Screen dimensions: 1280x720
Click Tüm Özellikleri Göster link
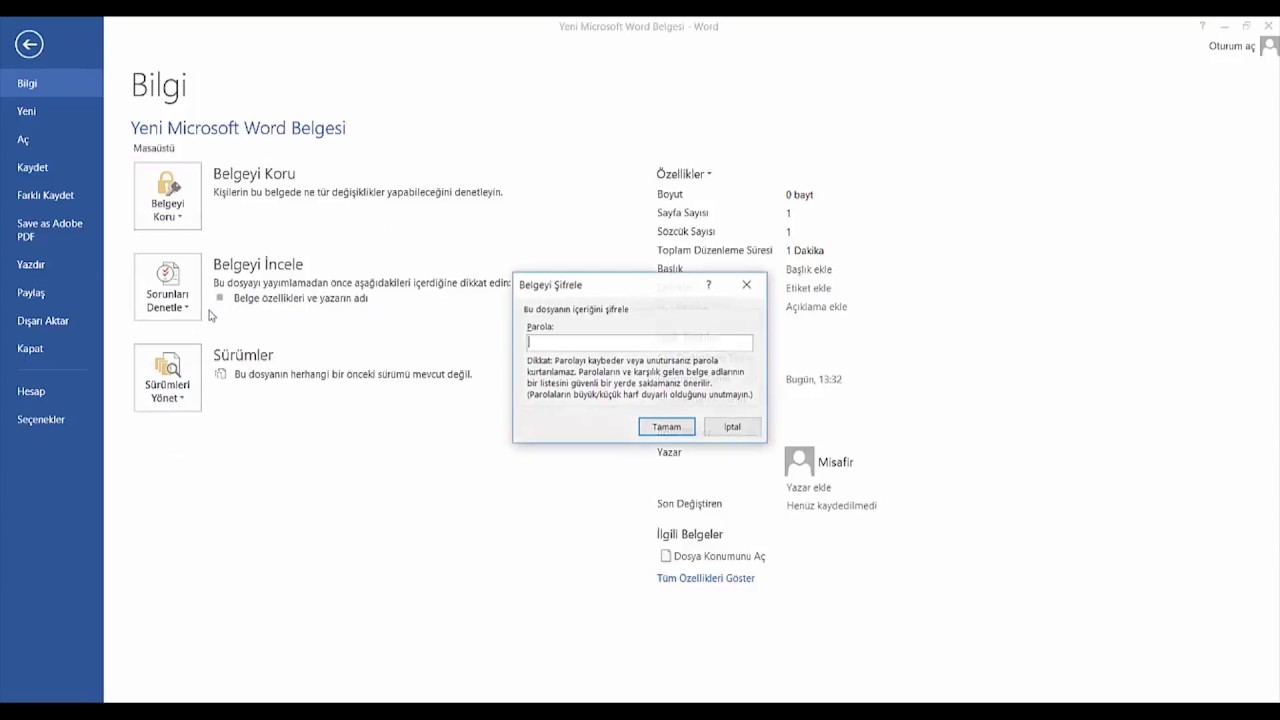[706, 578]
